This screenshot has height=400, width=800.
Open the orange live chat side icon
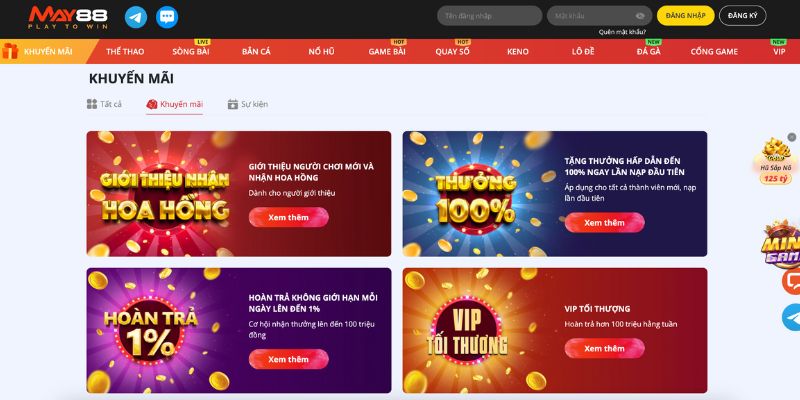(791, 281)
